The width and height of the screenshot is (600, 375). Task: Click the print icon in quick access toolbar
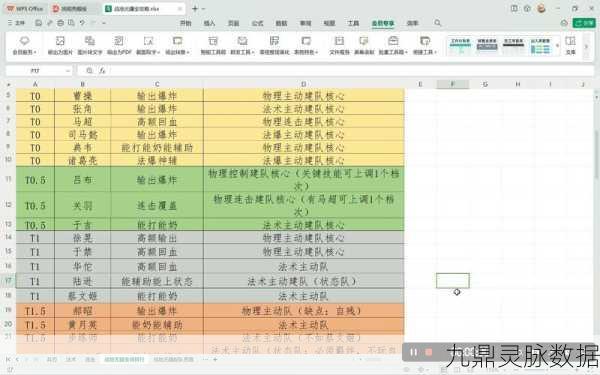point(60,23)
